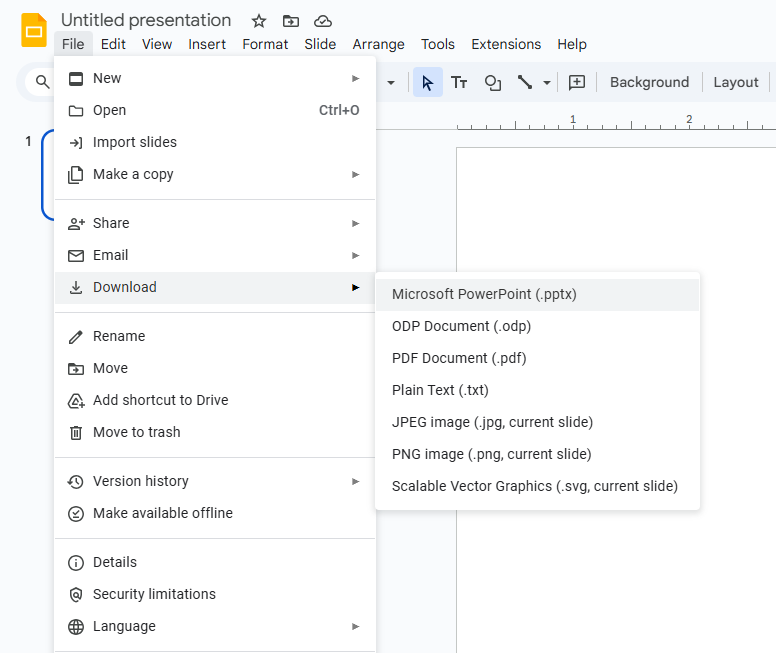
Task: Click the add comment icon
Action: tap(577, 82)
